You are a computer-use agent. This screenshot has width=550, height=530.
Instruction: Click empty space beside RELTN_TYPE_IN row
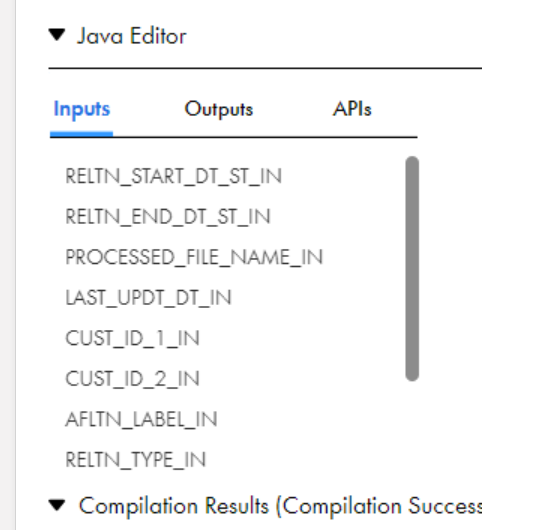click(302, 460)
